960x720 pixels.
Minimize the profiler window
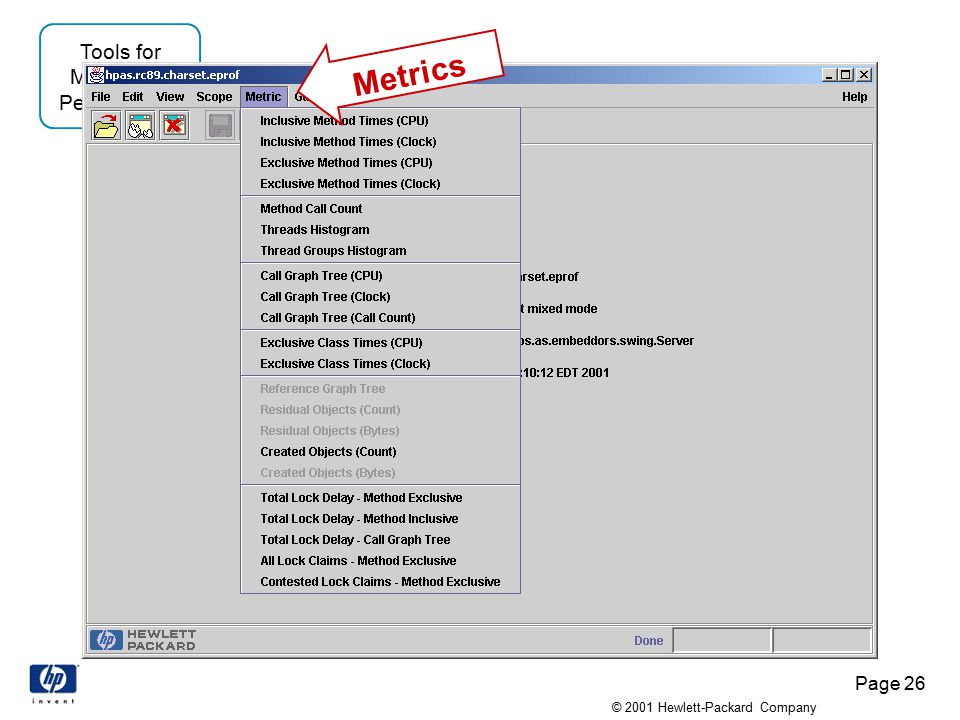tap(829, 75)
